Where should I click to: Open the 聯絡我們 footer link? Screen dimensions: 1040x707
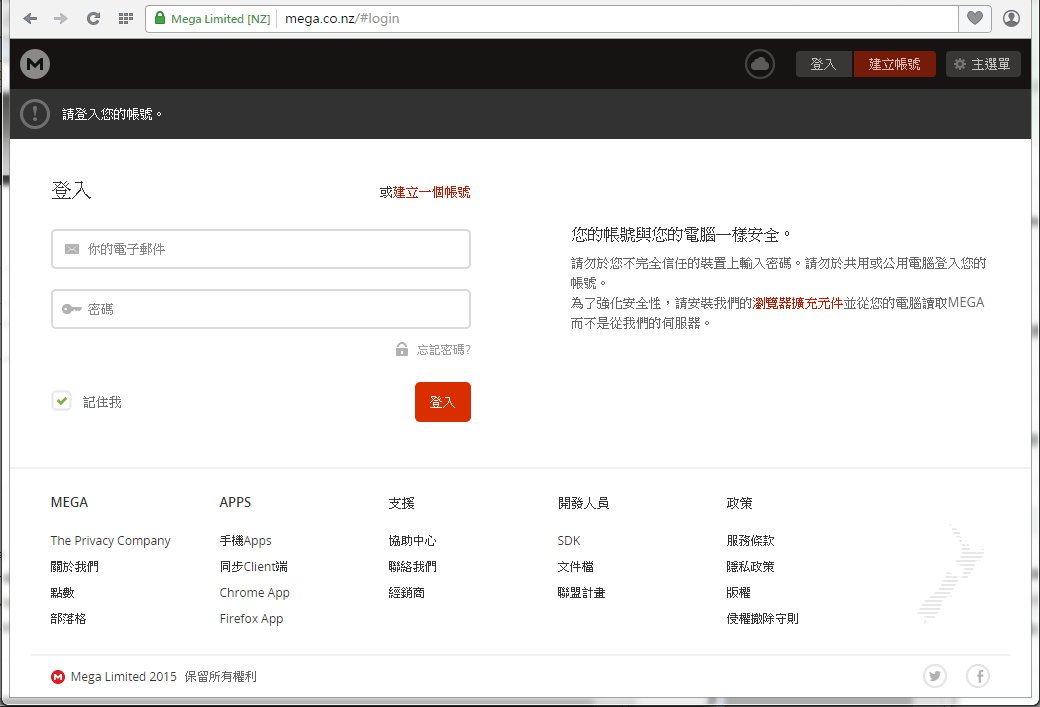point(413,566)
